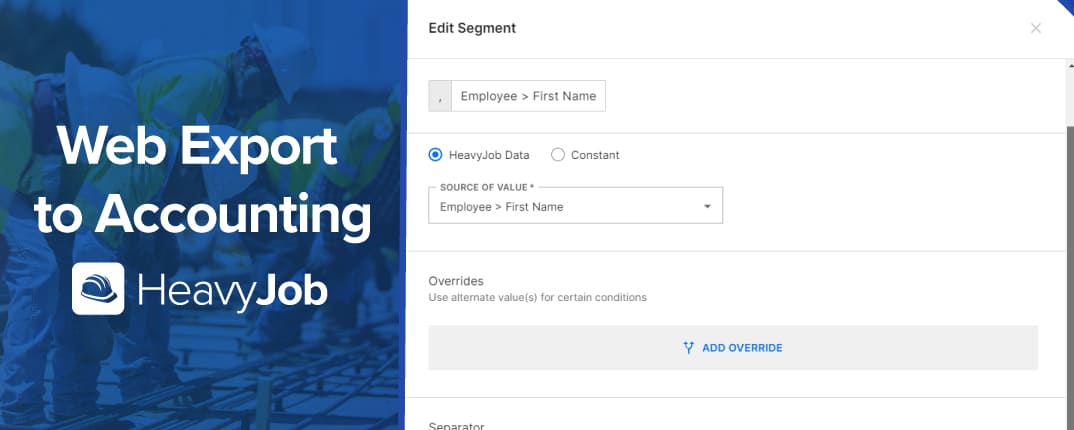1074x430 pixels.
Task: Select the HeavyJob Data radio button
Action: [x=435, y=155]
